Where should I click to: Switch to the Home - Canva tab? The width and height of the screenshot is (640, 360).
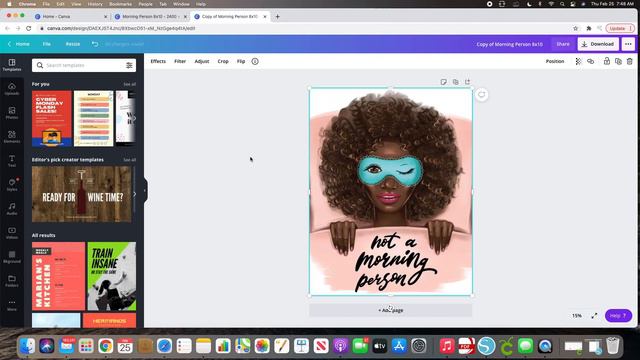(x=71, y=17)
